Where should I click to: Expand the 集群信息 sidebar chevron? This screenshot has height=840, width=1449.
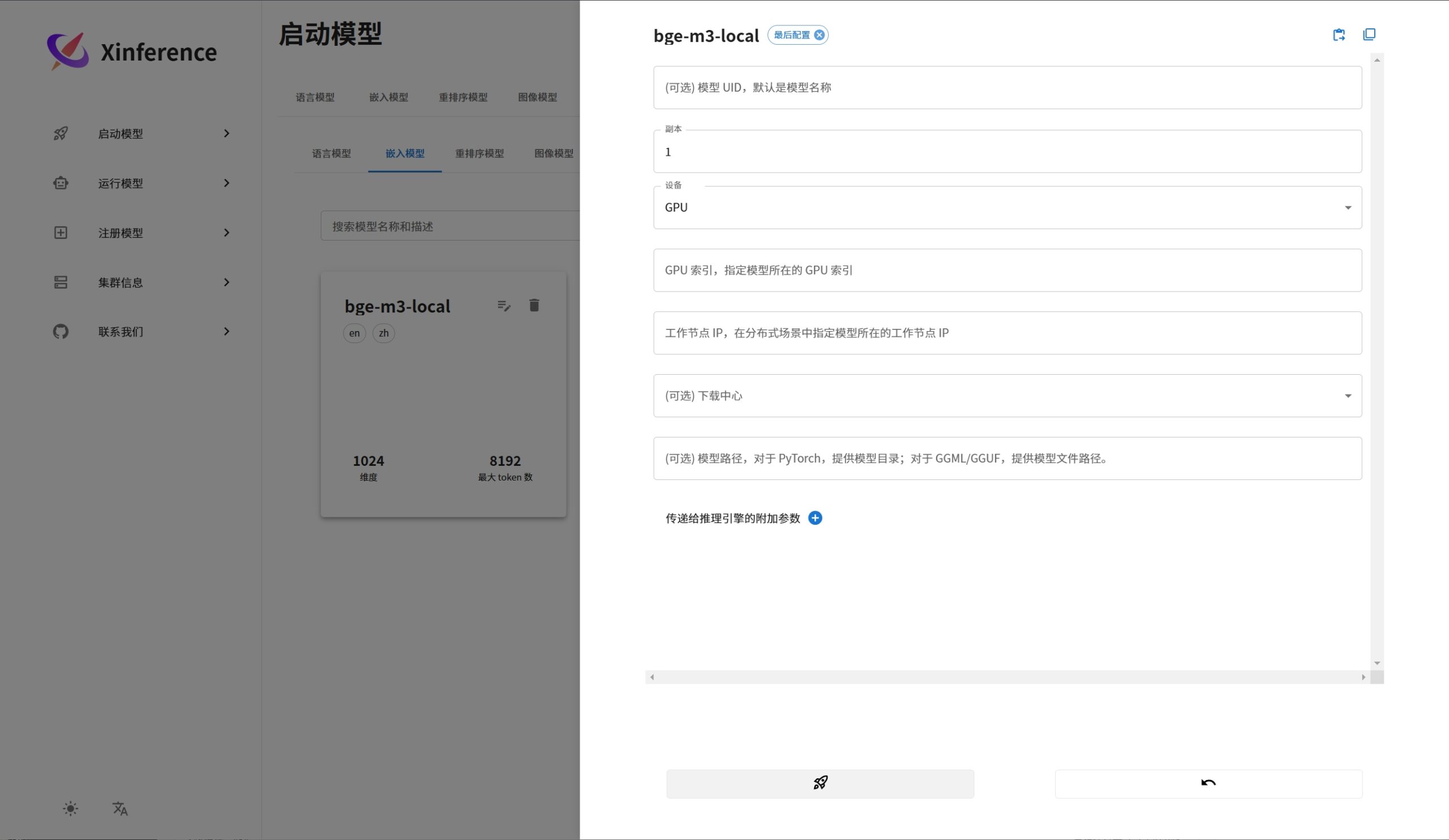click(226, 282)
